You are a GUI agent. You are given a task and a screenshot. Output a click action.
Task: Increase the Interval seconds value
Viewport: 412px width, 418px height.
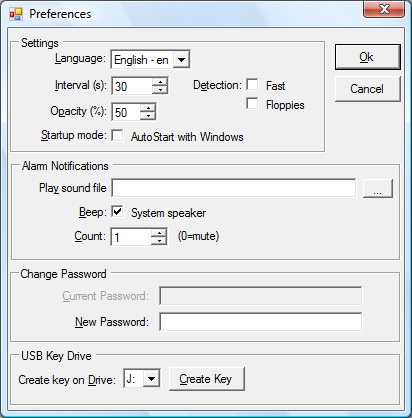point(160,82)
